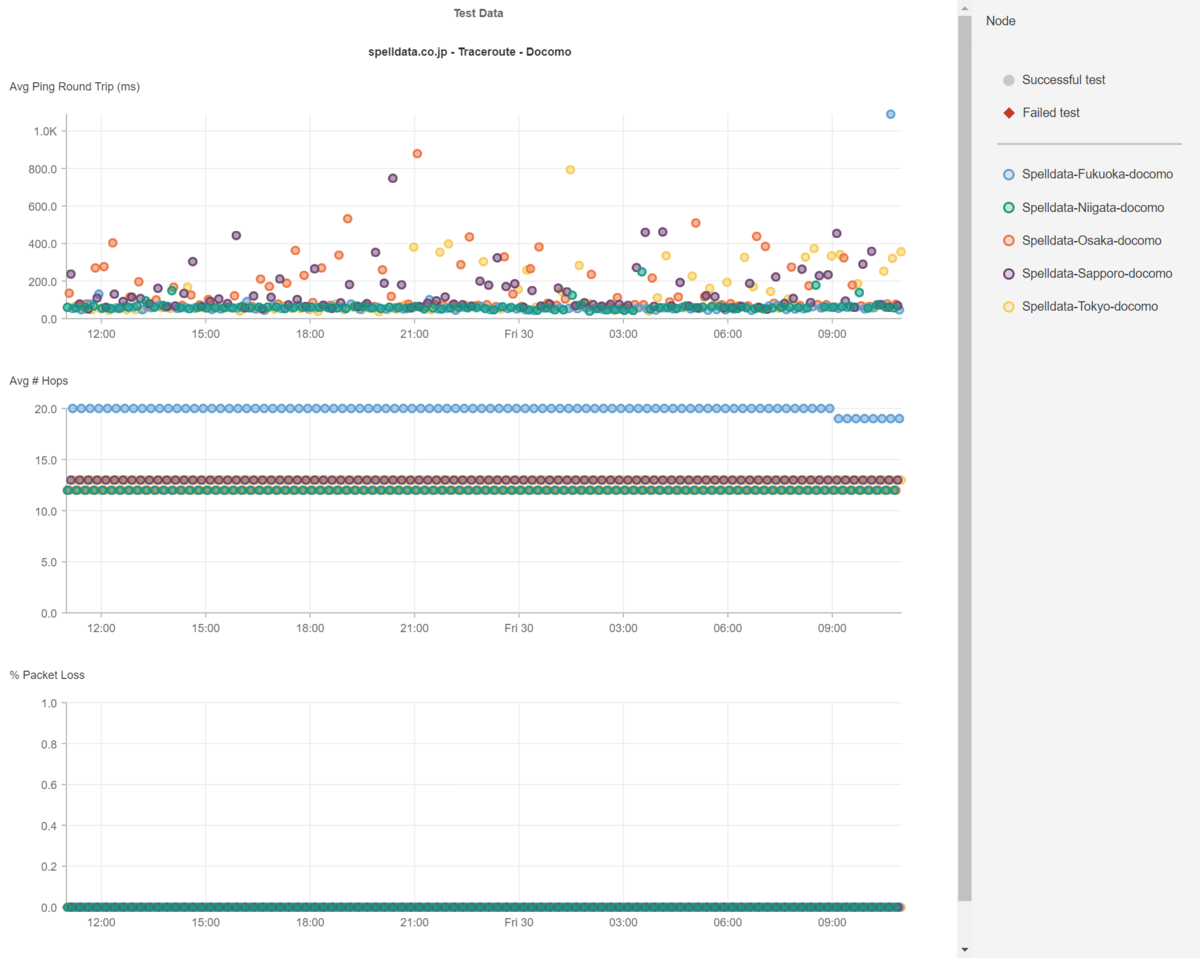Click the 20.0 axis label on hops chart
Viewport: 1200px width, 958px height.
coord(46,409)
